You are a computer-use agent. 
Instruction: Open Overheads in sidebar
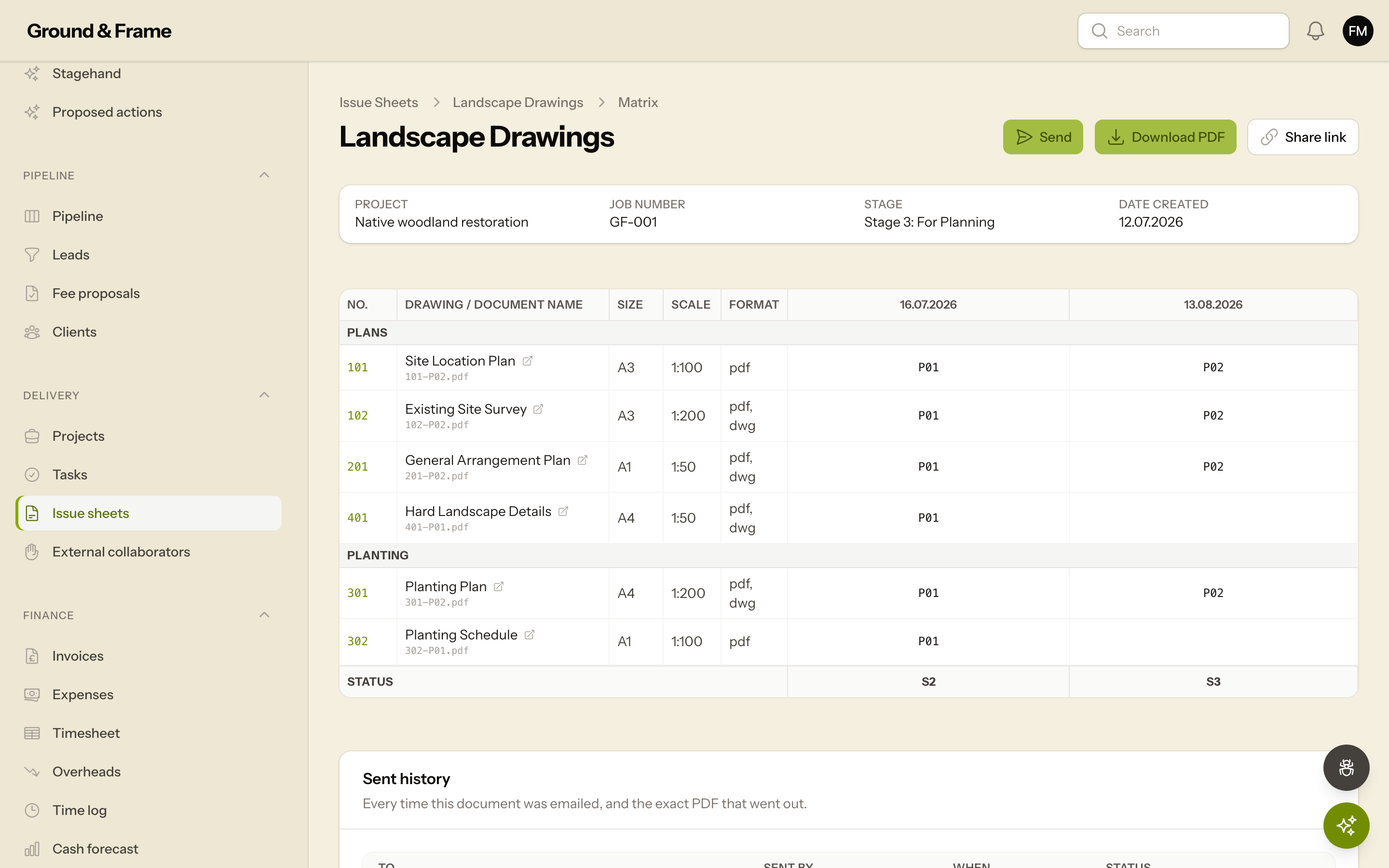tap(149, 772)
